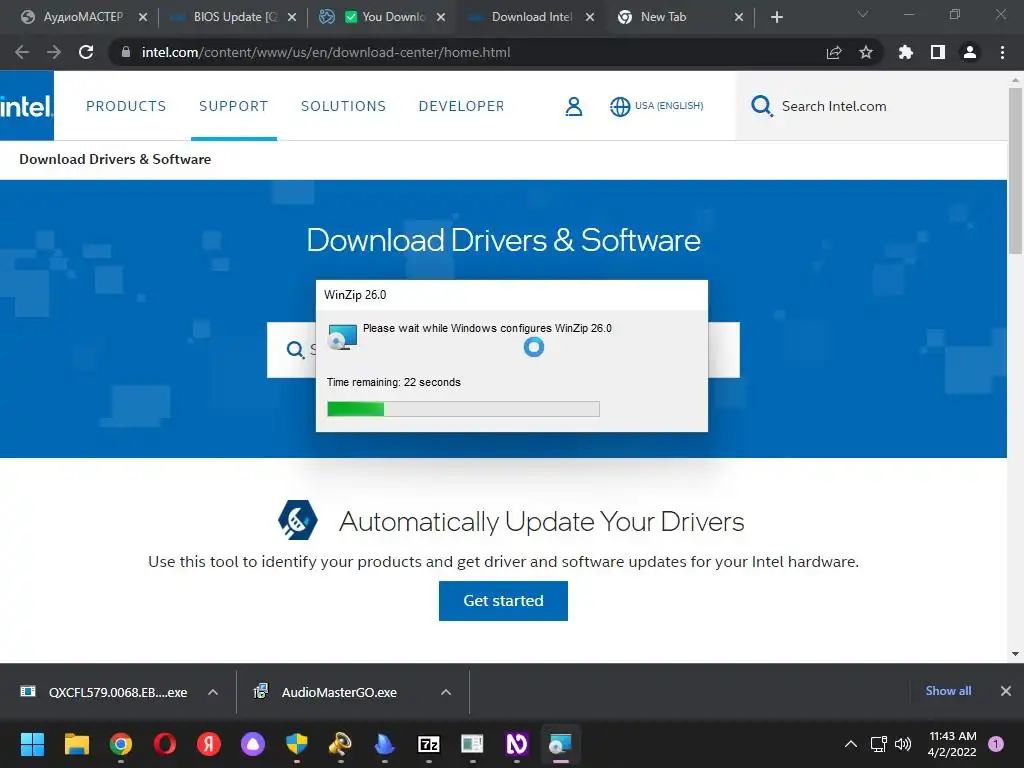
Task: Open PRODUCTS menu
Action: coord(126,106)
